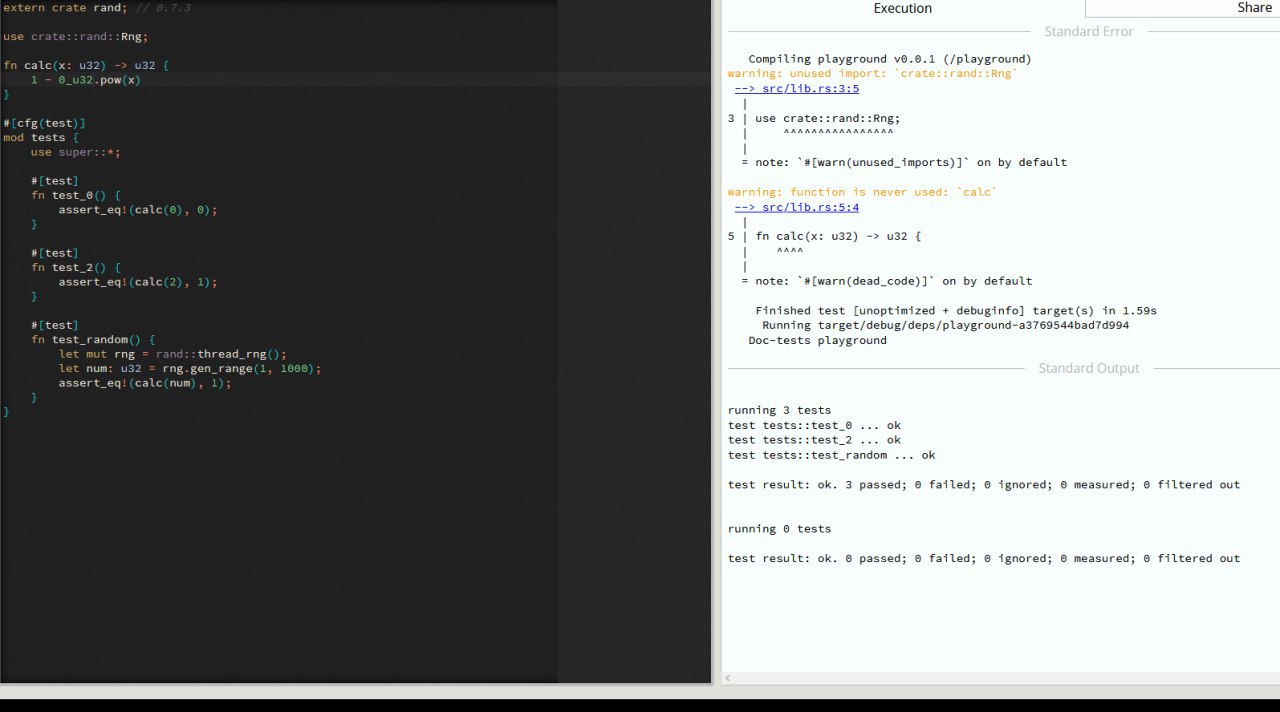
Task: Click the 'warning: unused import' message
Action: (872, 74)
